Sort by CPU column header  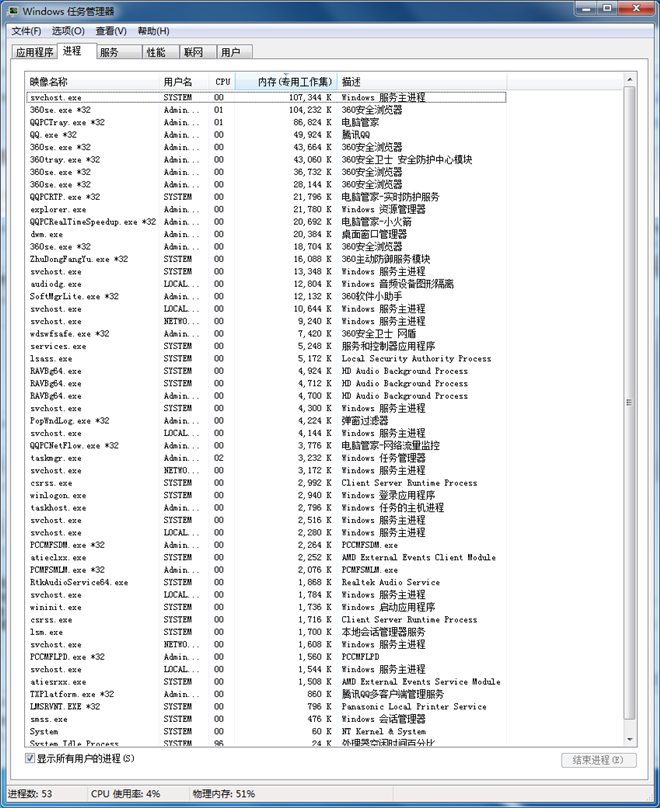[x=222, y=81]
